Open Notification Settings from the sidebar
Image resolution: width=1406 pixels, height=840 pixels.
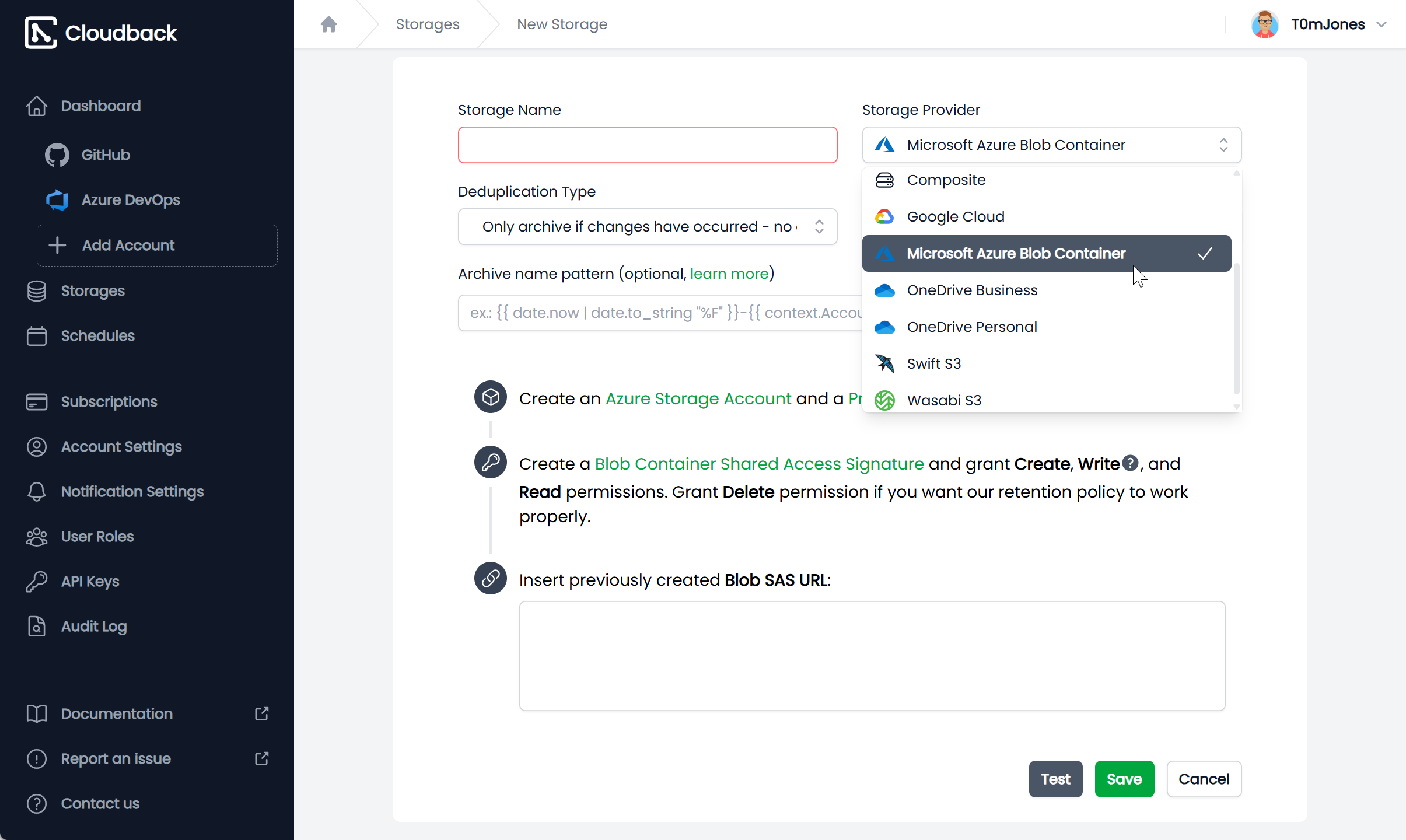(132, 492)
